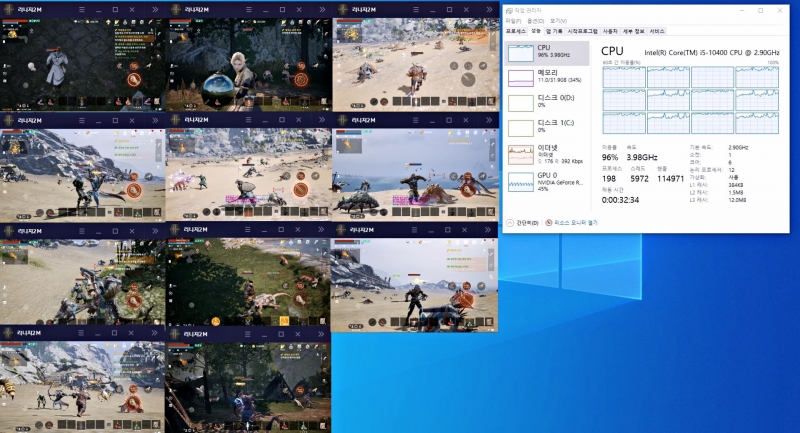The width and height of the screenshot is (800, 433).
Task: Click 리니지2M logo icon in top-left window
Action: point(9,10)
